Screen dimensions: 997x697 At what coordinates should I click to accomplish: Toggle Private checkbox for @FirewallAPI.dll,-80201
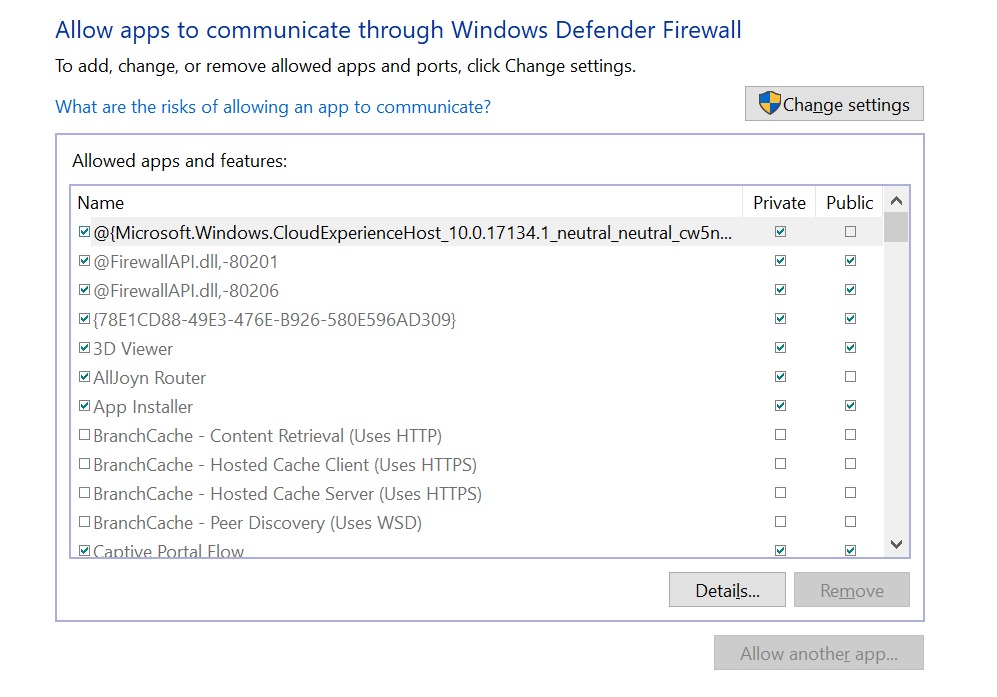coord(780,261)
